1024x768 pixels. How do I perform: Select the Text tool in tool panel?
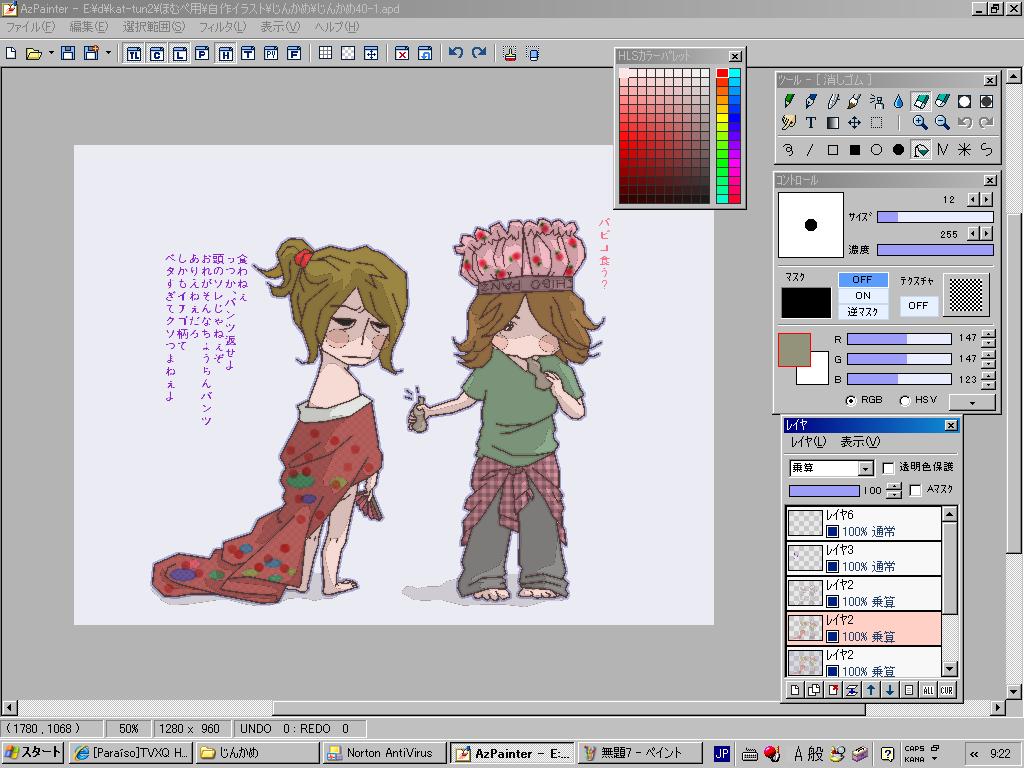(811, 123)
